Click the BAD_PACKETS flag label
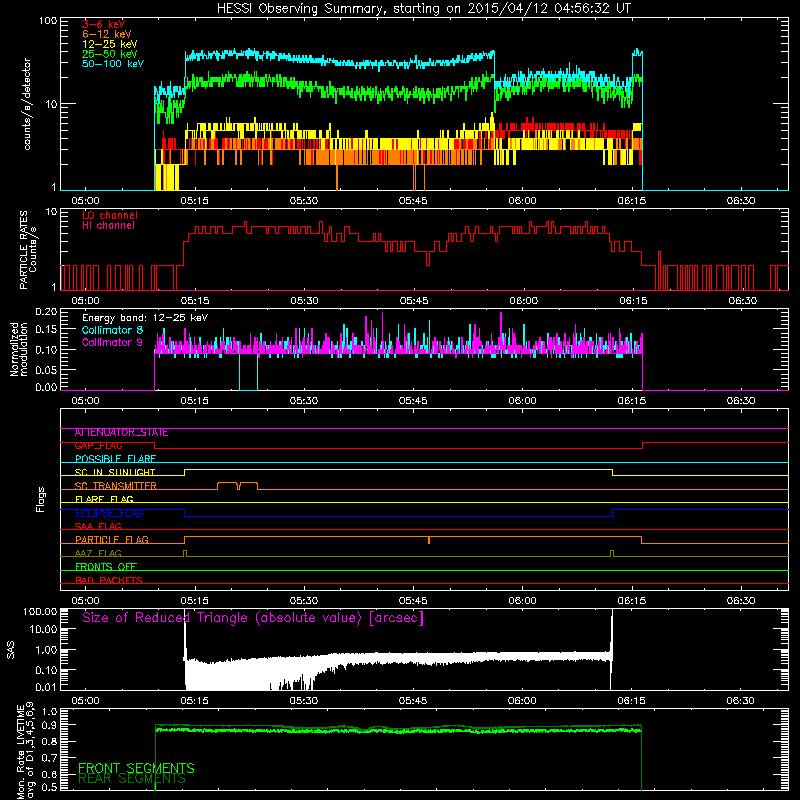 click(x=109, y=580)
